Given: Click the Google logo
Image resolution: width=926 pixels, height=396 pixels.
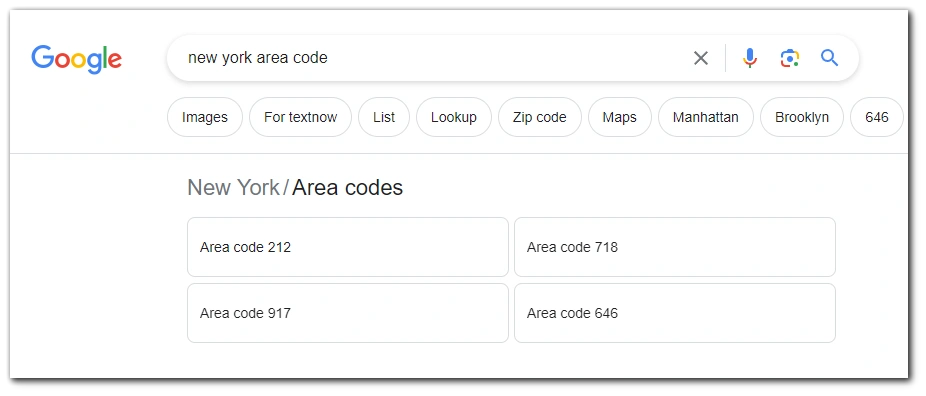Looking at the screenshot, I should [x=77, y=59].
